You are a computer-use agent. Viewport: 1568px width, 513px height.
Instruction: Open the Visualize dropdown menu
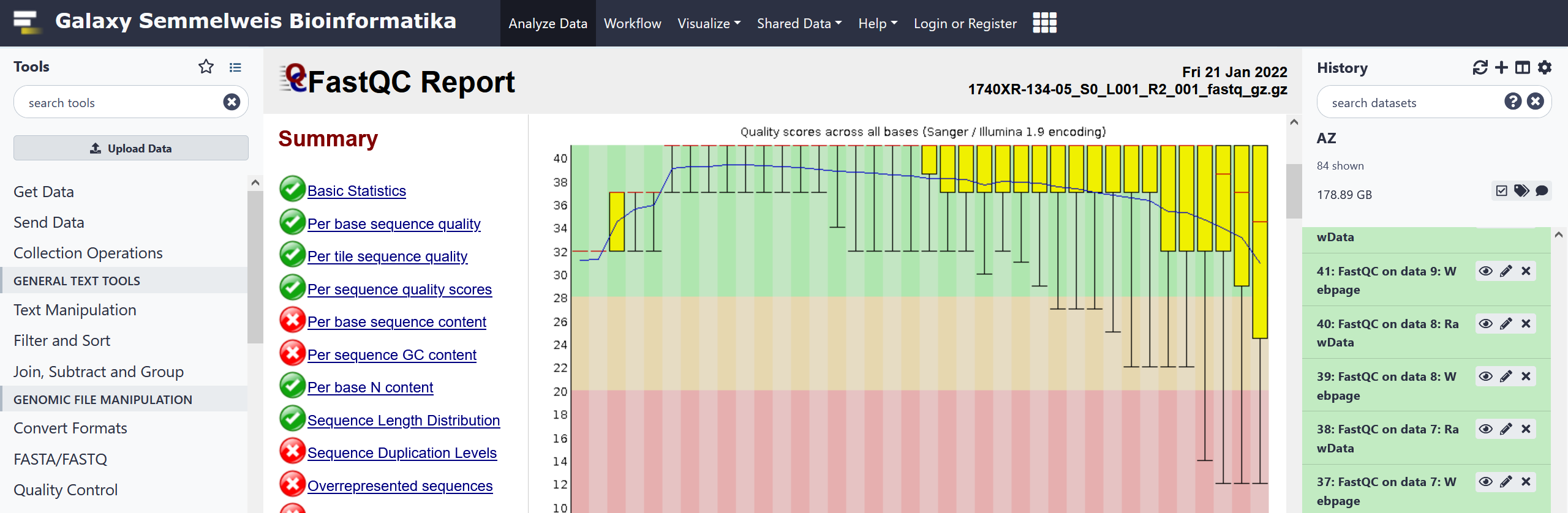(x=709, y=23)
